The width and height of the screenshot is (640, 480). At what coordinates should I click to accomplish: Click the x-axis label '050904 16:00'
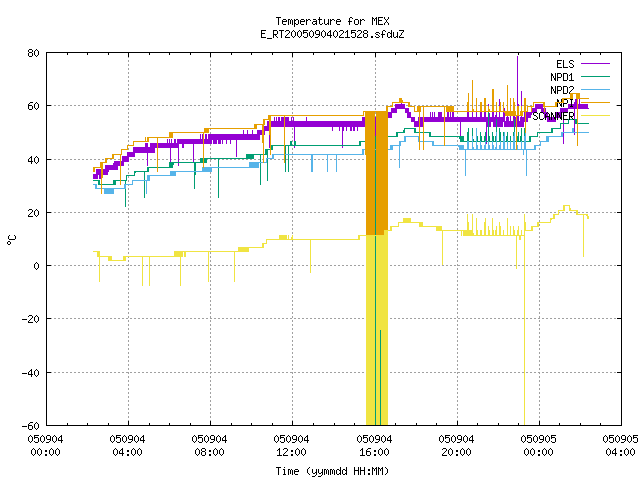coord(374,445)
